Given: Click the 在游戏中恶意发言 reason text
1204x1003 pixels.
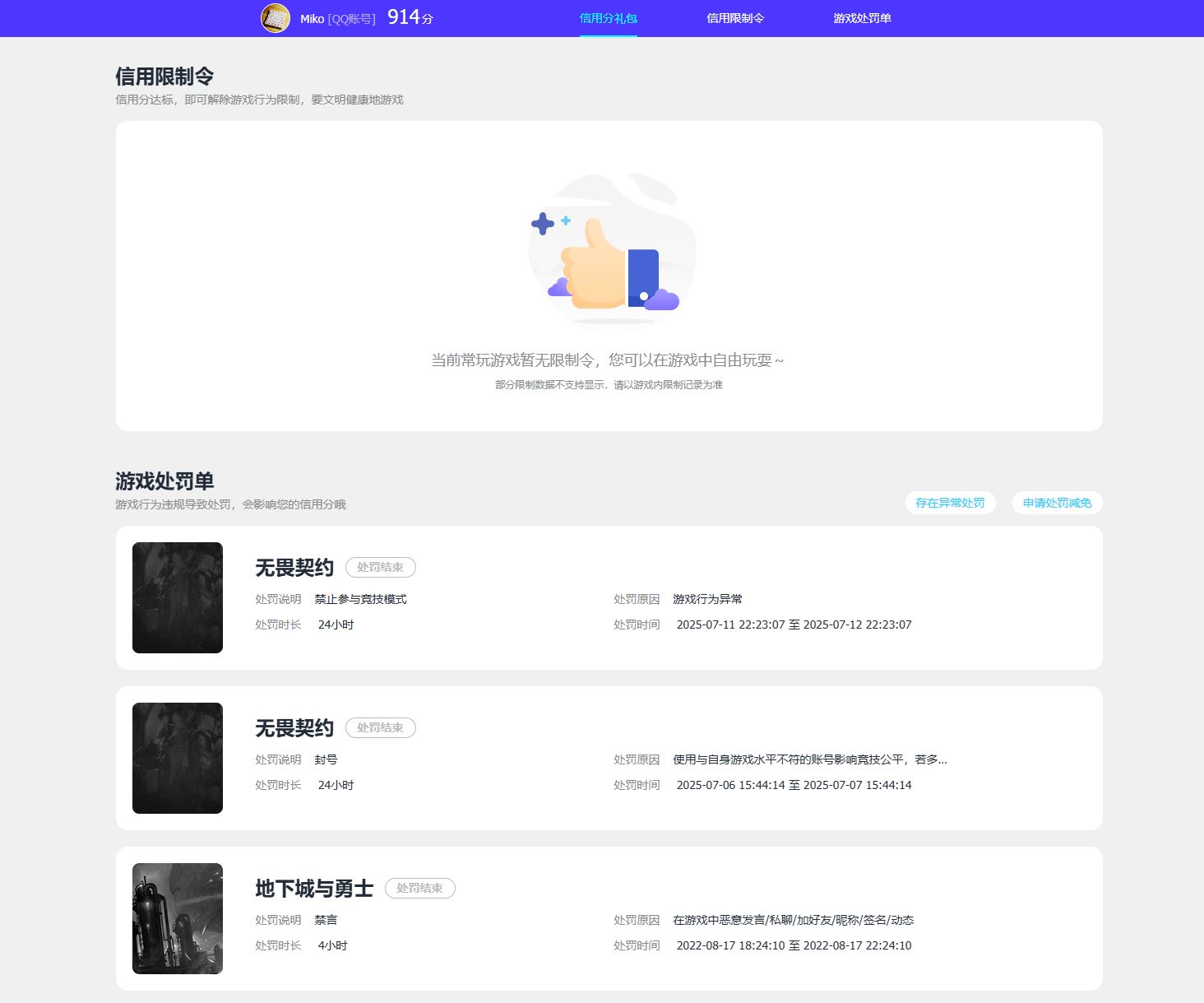Looking at the screenshot, I should point(793,920).
